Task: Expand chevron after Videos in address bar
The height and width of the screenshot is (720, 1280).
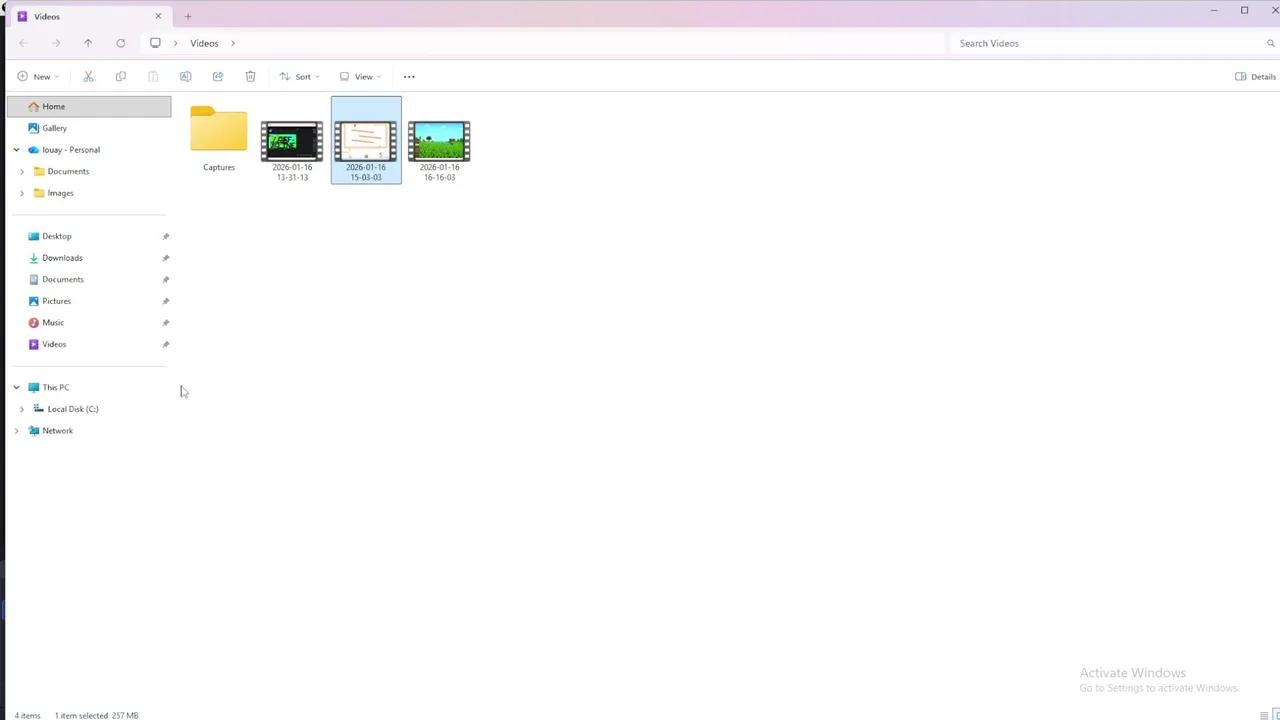Action: click(x=233, y=43)
